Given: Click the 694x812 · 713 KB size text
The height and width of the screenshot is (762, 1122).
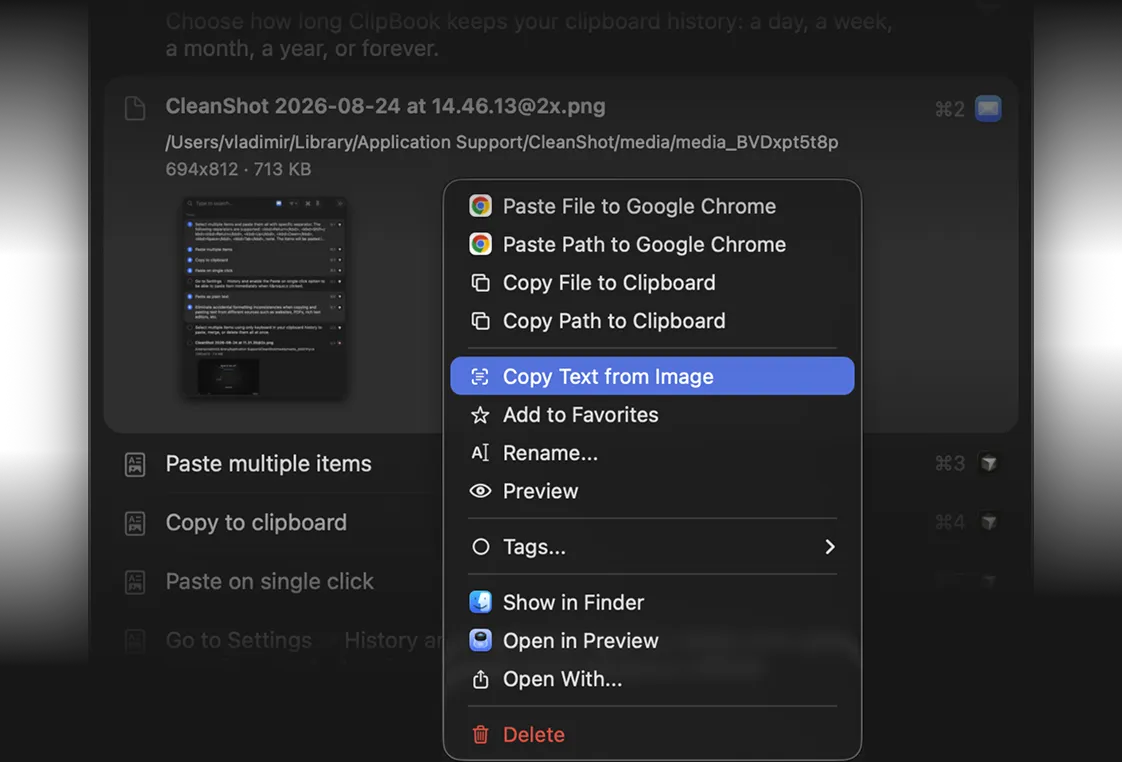Looking at the screenshot, I should click(238, 170).
